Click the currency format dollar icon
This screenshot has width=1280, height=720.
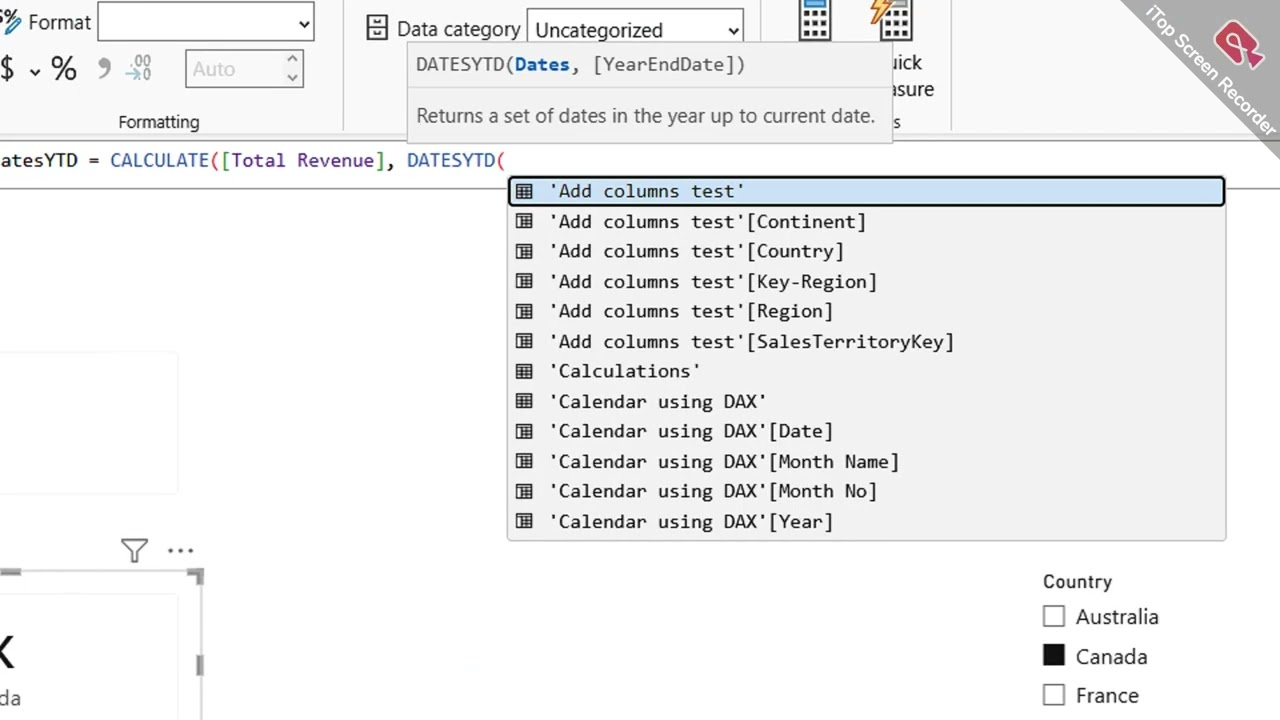pos(7,69)
